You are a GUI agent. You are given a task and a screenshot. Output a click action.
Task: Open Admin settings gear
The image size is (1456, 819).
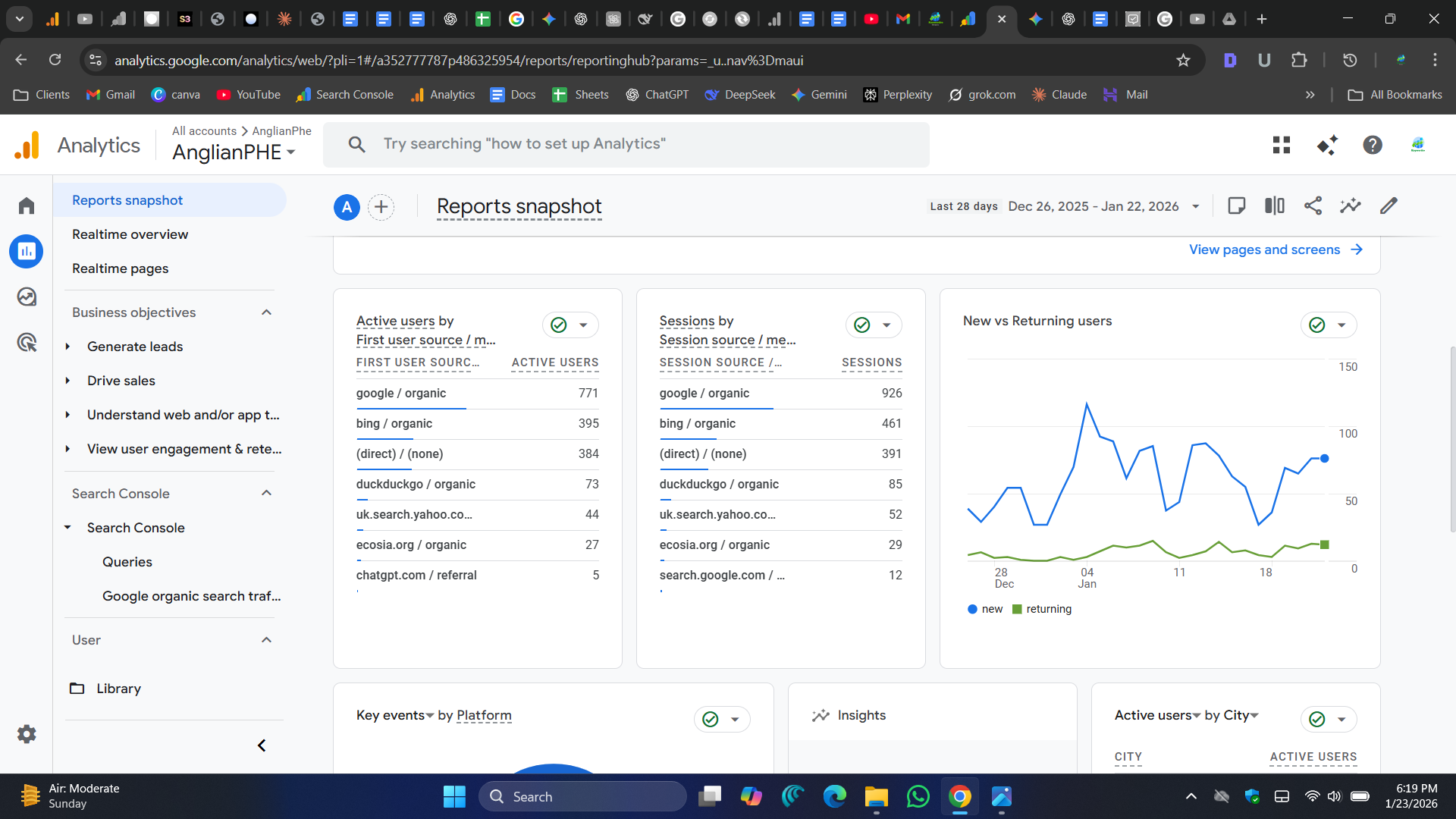pos(26,733)
